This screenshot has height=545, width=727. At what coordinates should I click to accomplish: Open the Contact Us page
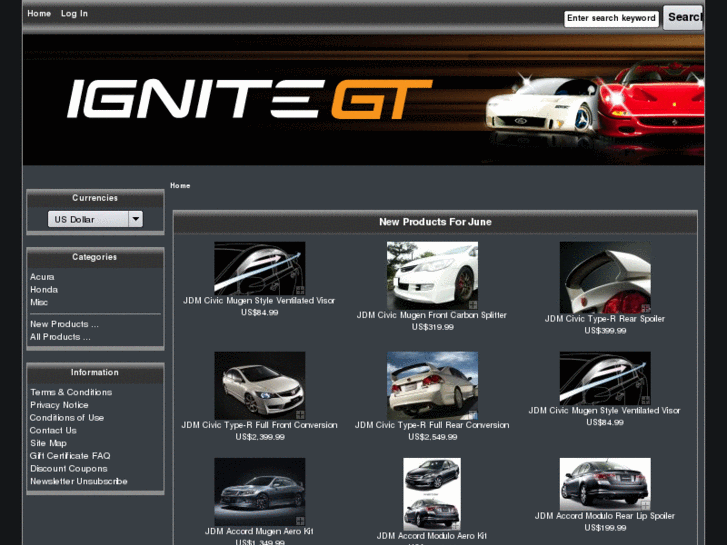(53, 430)
